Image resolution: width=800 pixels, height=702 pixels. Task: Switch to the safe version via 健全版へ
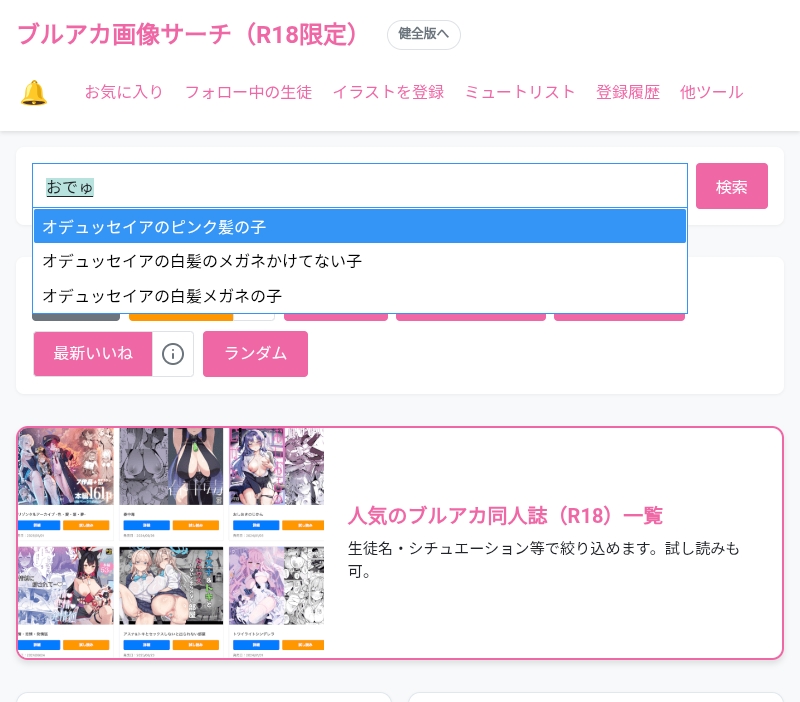click(x=423, y=34)
